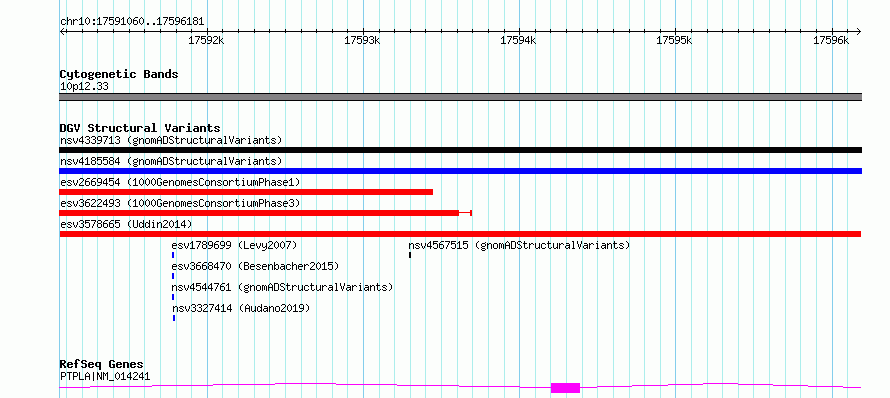This screenshot has width=890, height=398.
Task: Click the blue nsv3327414 variant mark
Action: click(x=174, y=319)
